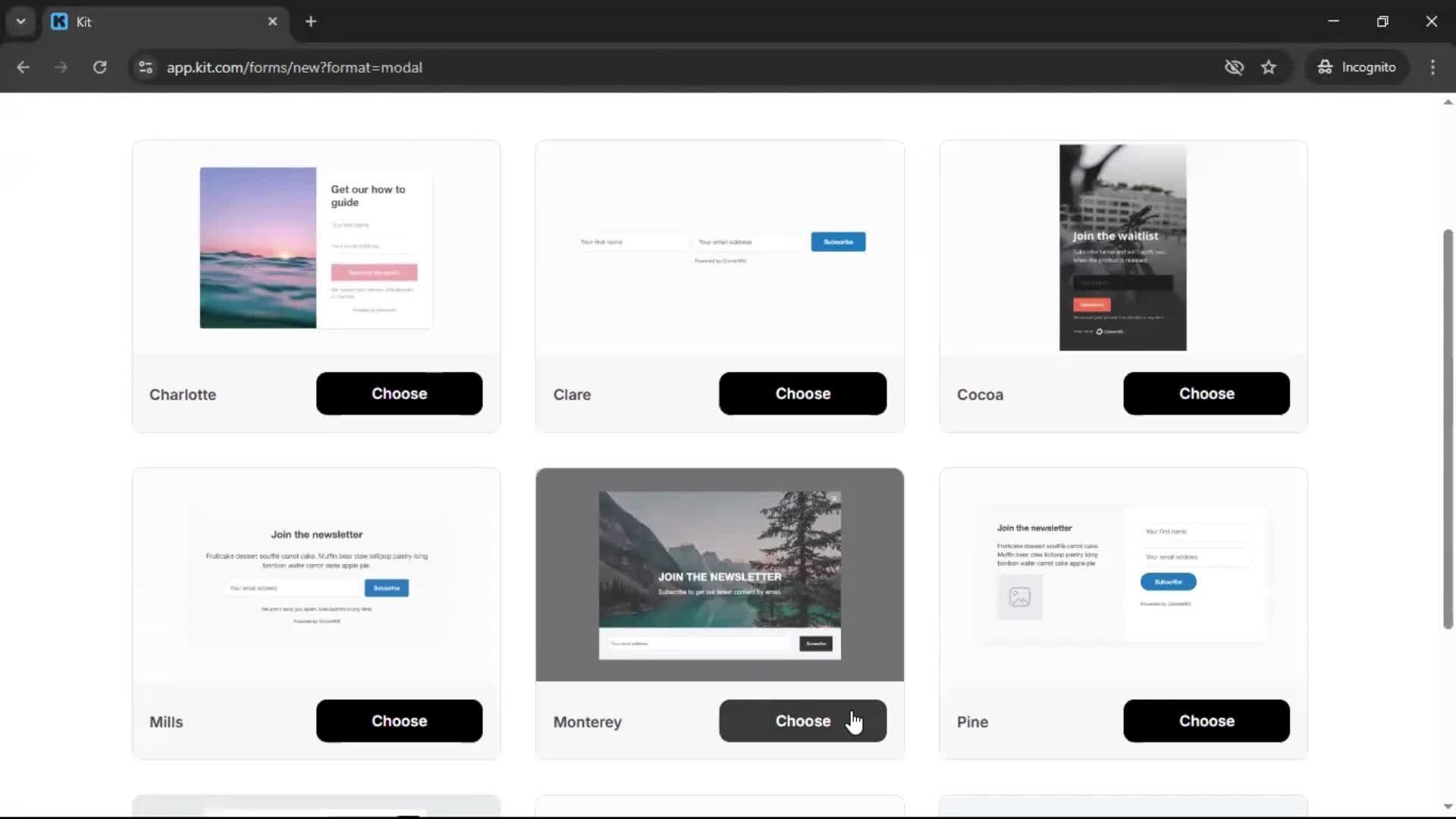Open the tab search dropdown
The image size is (1456, 819).
(x=20, y=21)
